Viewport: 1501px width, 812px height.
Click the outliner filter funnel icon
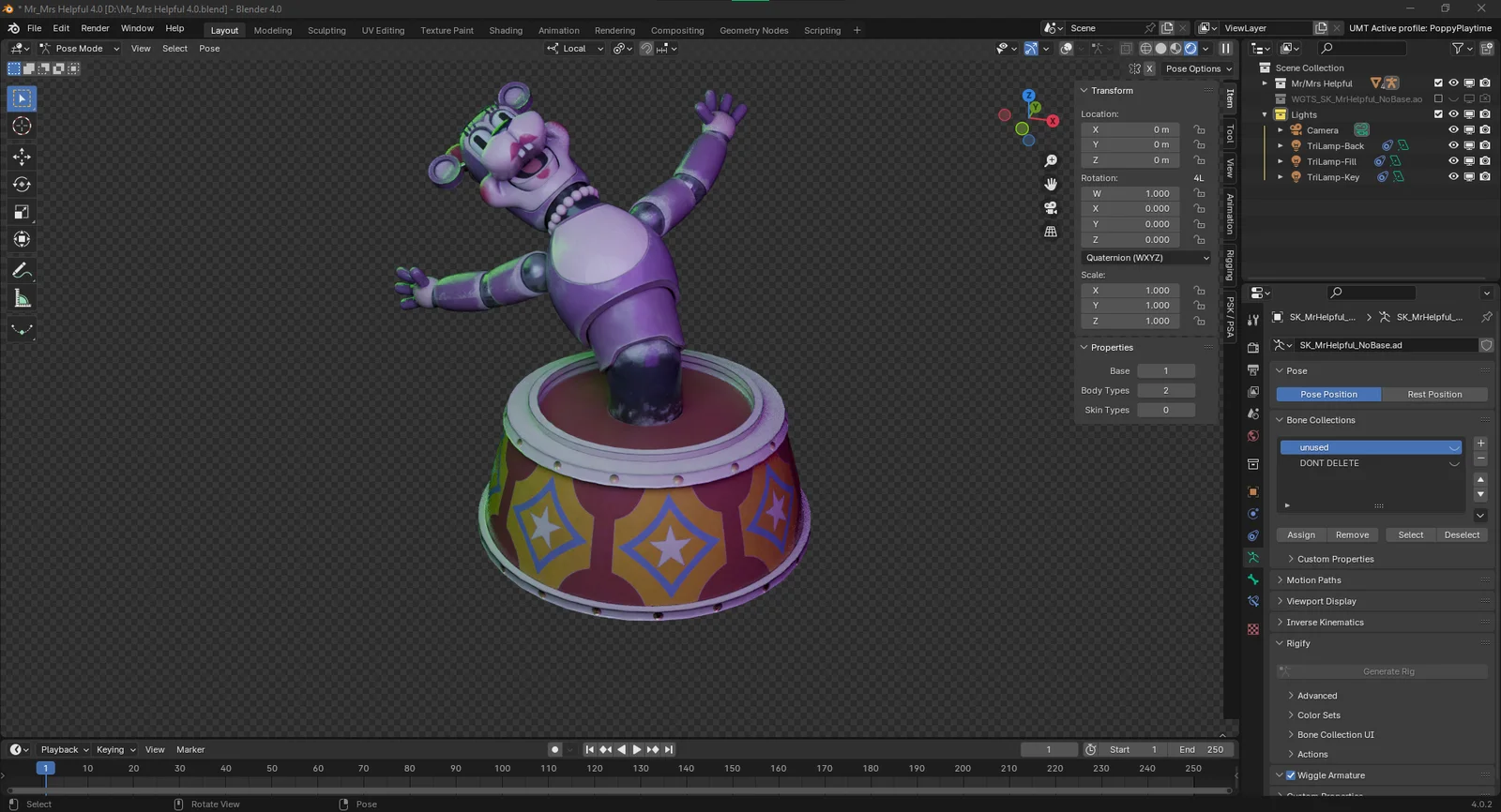coord(1457,48)
